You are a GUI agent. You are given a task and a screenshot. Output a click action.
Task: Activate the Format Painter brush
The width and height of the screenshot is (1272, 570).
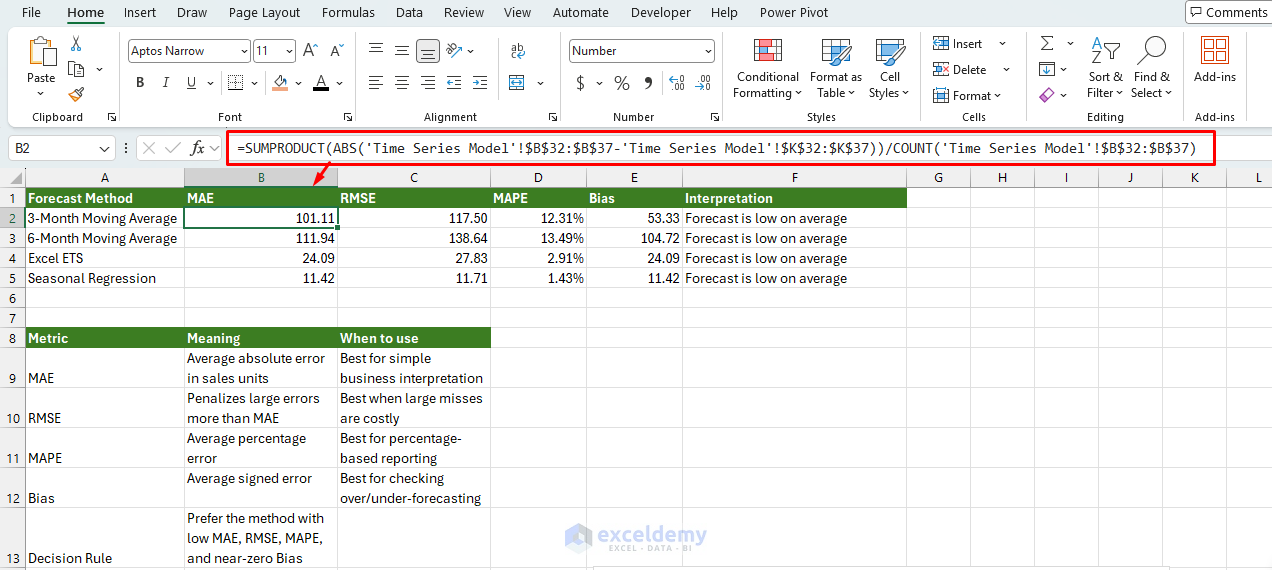tap(76, 94)
